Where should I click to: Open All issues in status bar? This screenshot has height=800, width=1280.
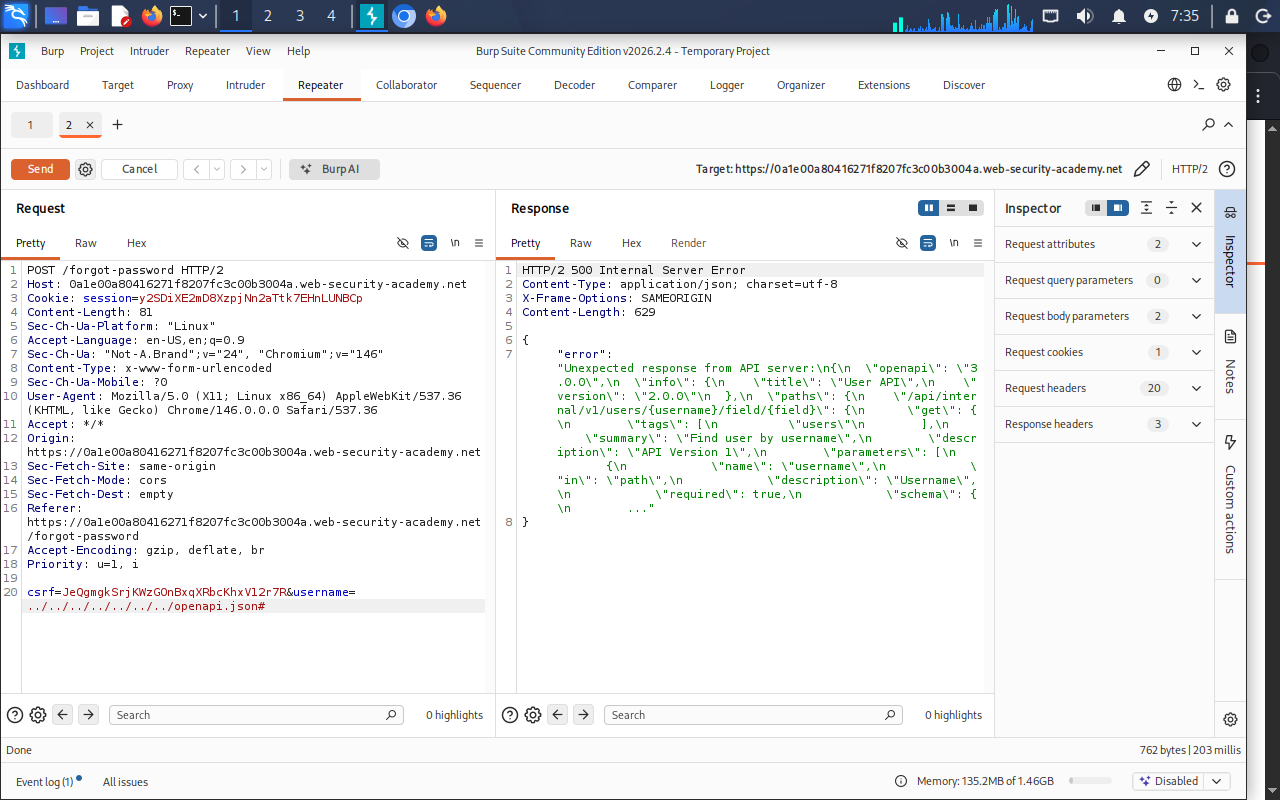coord(125,782)
